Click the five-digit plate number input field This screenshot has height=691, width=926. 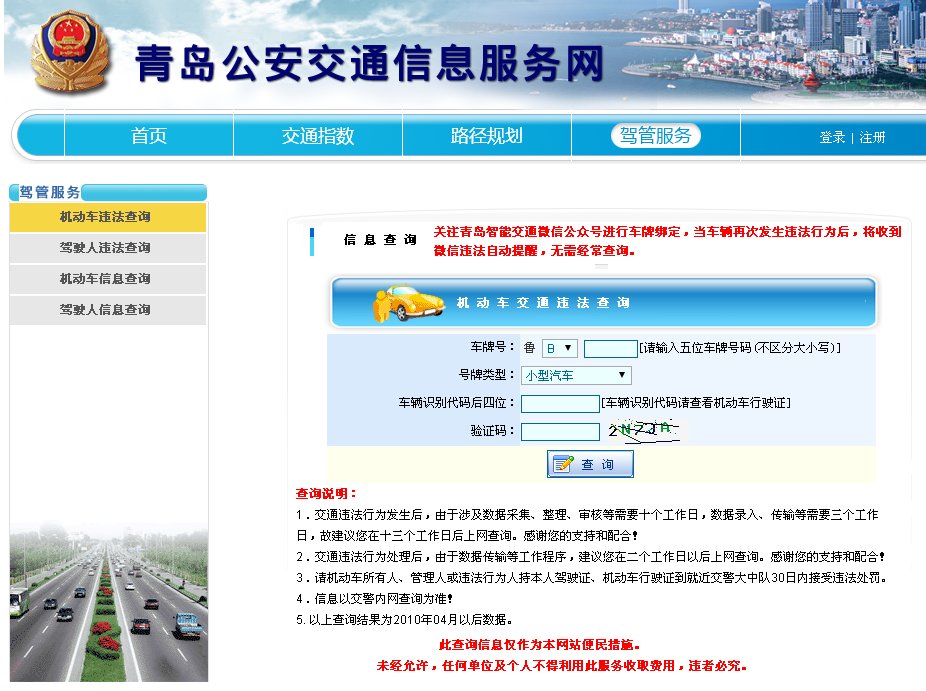pyautogui.click(x=610, y=348)
